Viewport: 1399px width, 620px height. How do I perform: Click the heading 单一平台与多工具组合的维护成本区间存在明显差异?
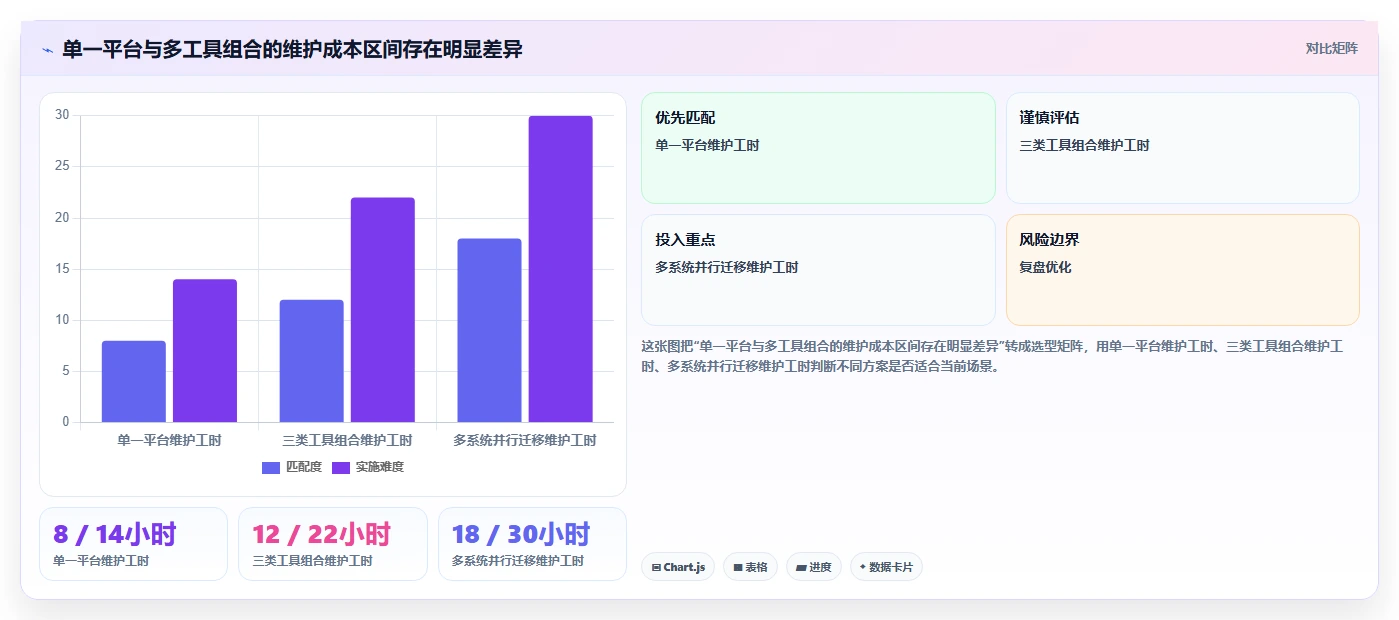pos(292,49)
